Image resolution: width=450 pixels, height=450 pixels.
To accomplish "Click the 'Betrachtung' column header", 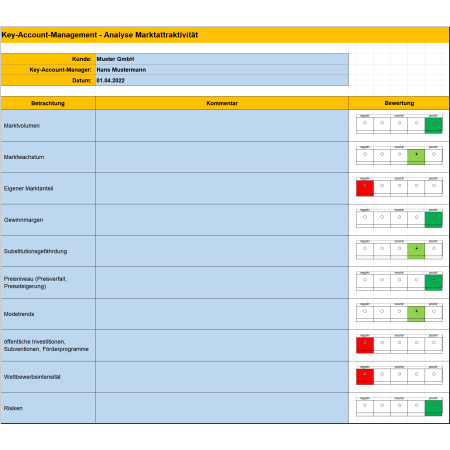I will pyautogui.click(x=48, y=103).
